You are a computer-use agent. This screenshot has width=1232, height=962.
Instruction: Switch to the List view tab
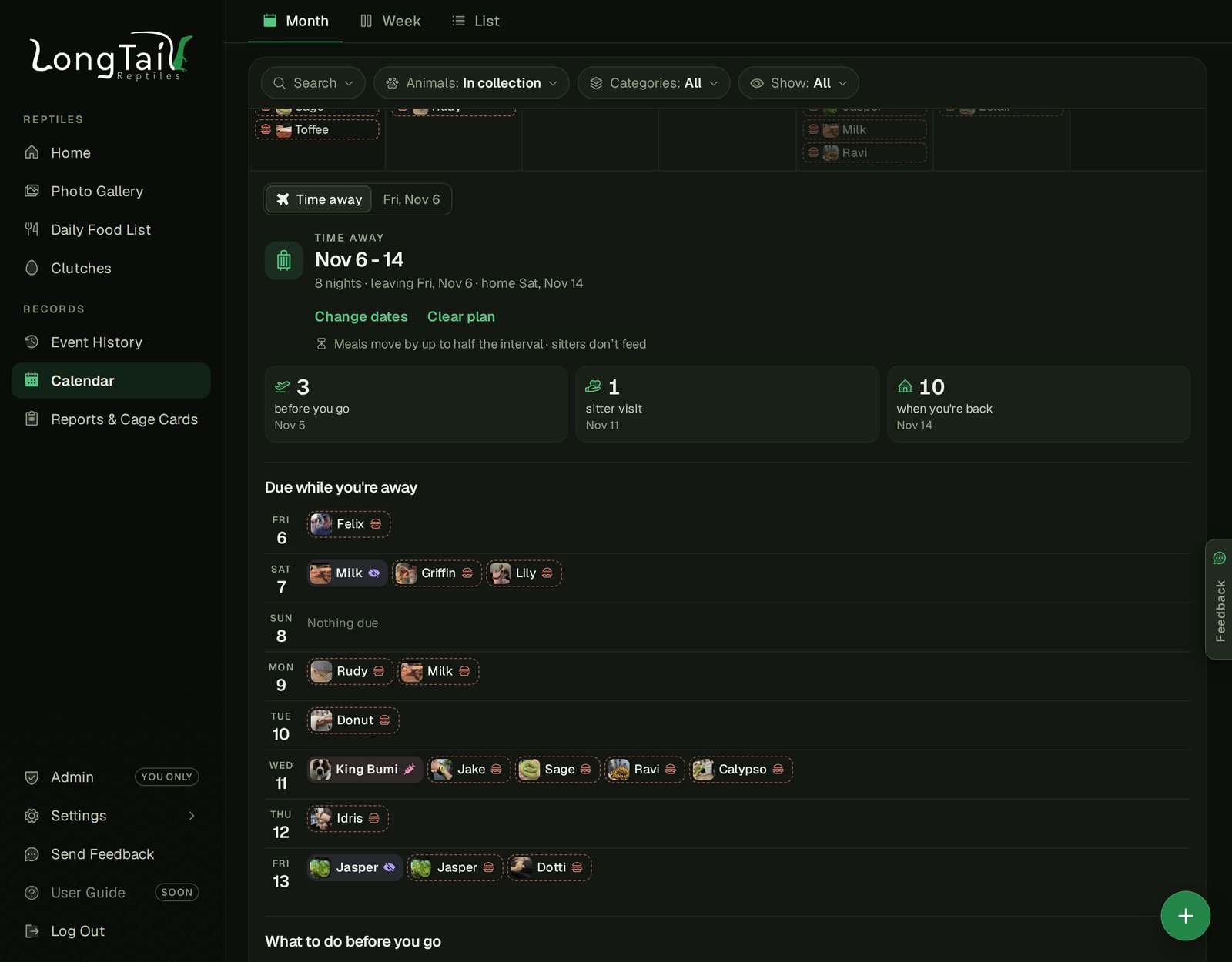(476, 21)
